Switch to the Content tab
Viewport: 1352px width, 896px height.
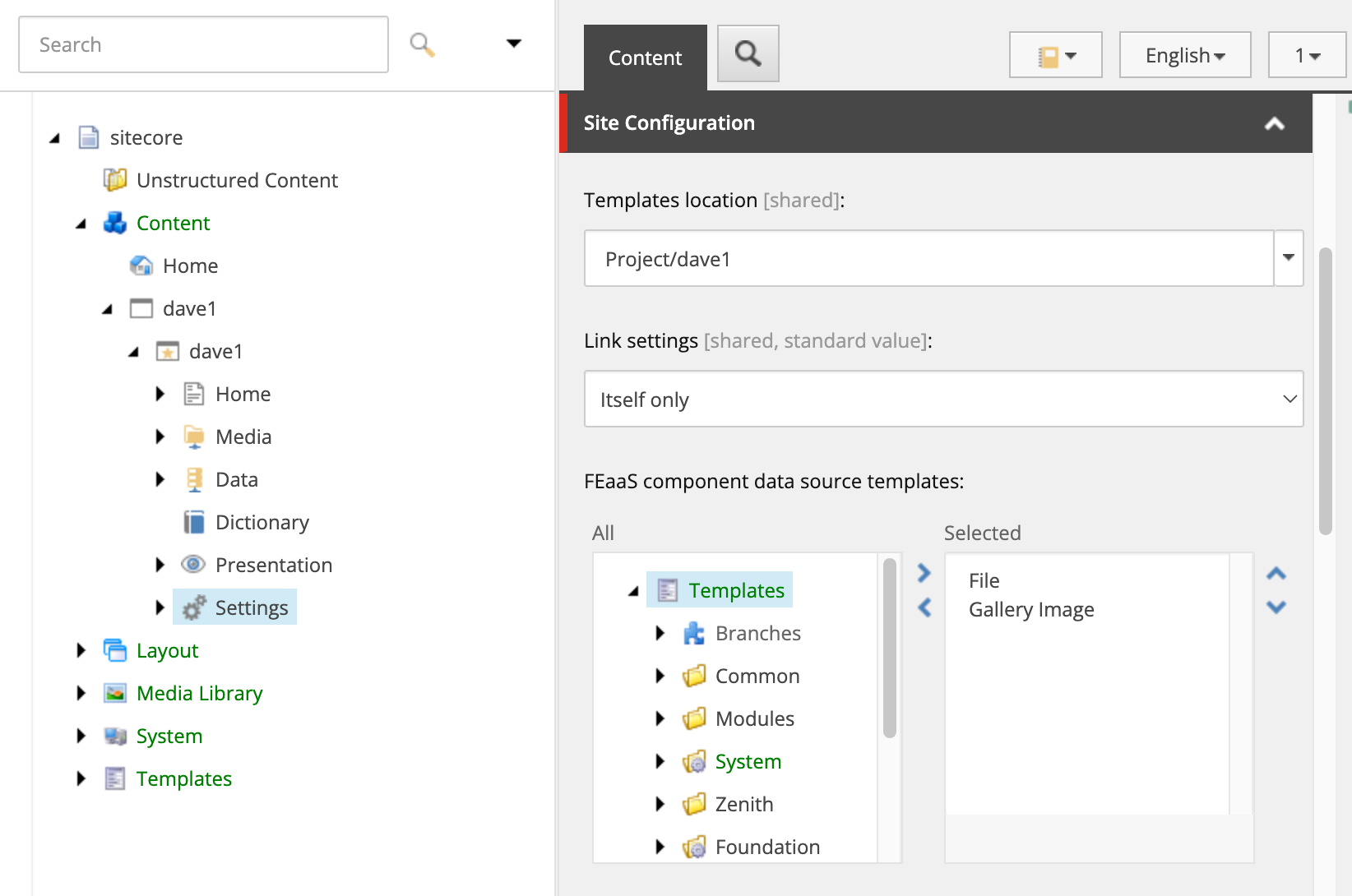(646, 58)
